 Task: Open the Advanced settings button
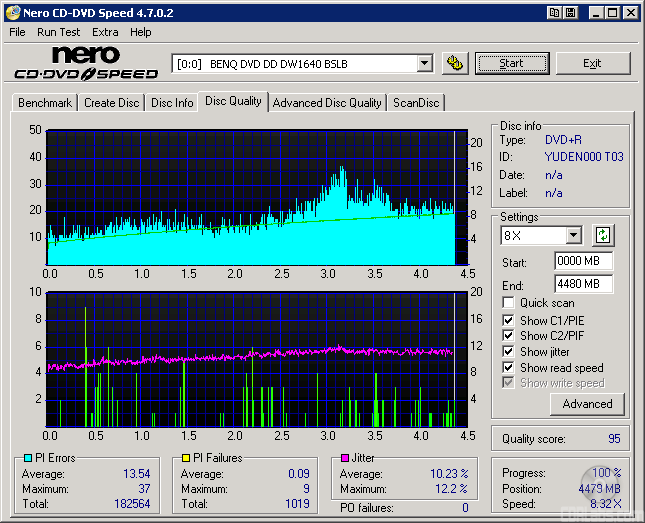pos(587,404)
